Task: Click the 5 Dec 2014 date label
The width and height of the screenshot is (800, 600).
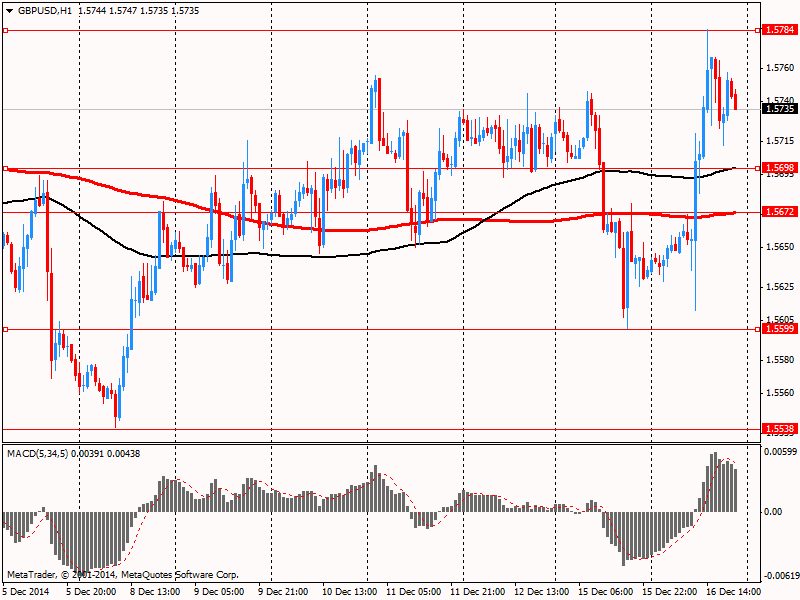Action: click(x=27, y=591)
